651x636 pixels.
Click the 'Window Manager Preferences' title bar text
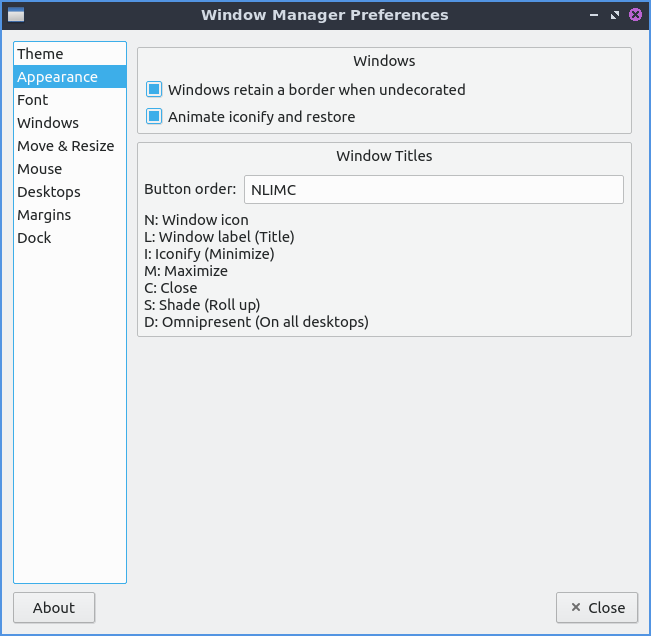[x=324, y=15]
